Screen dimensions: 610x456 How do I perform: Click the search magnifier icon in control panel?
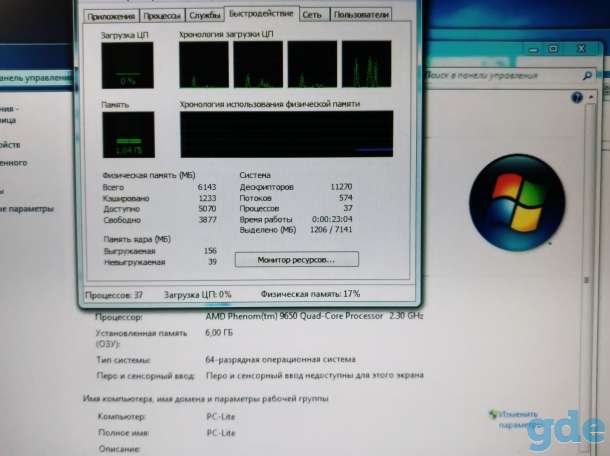587,75
